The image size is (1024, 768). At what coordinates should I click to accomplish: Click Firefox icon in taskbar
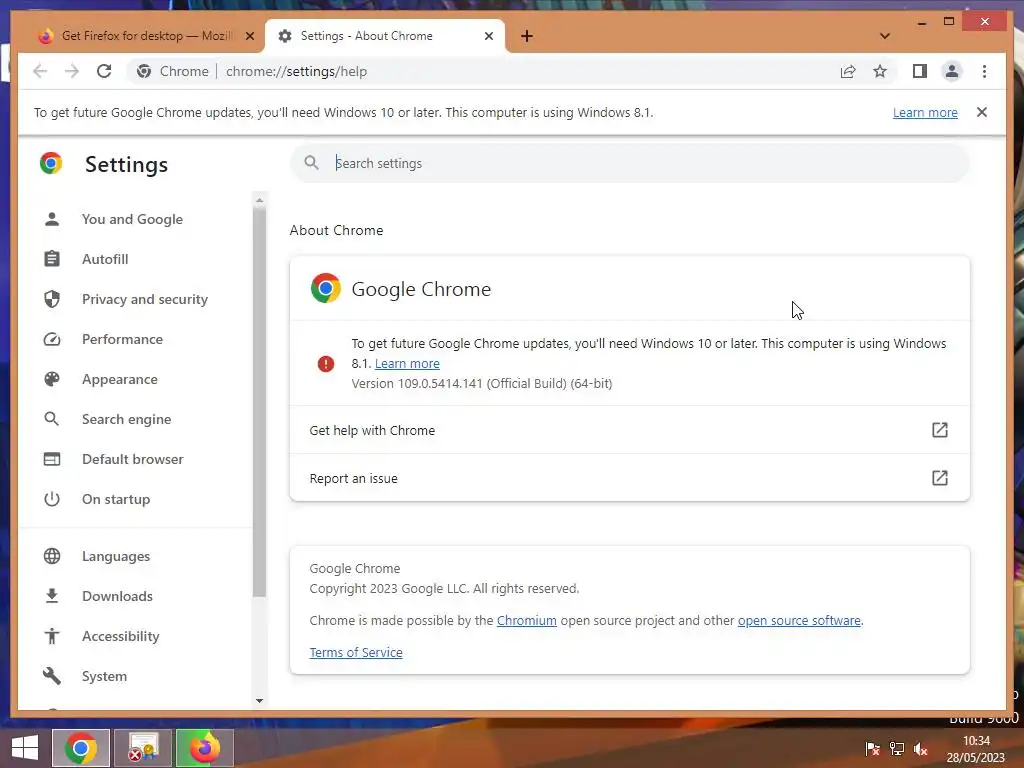coord(204,748)
